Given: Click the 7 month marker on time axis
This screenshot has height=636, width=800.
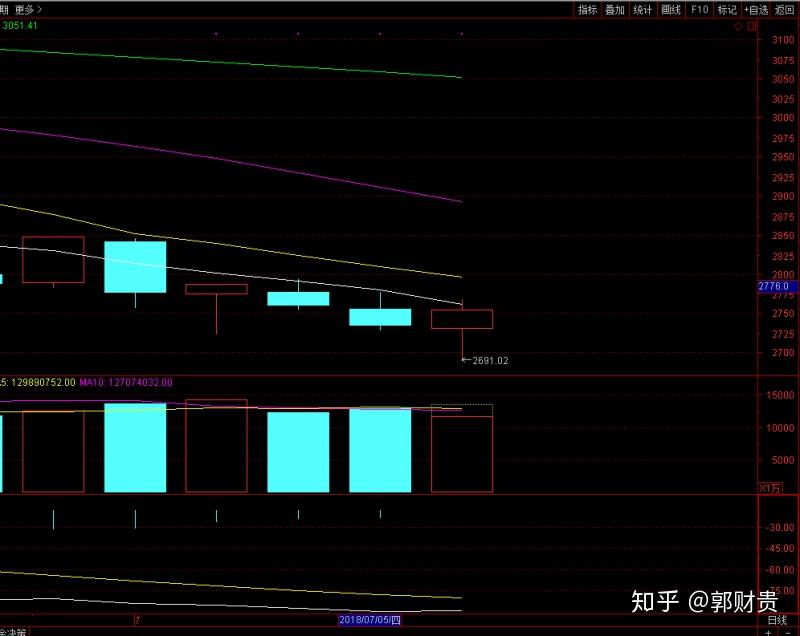Looking at the screenshot, I should (137, 620).
